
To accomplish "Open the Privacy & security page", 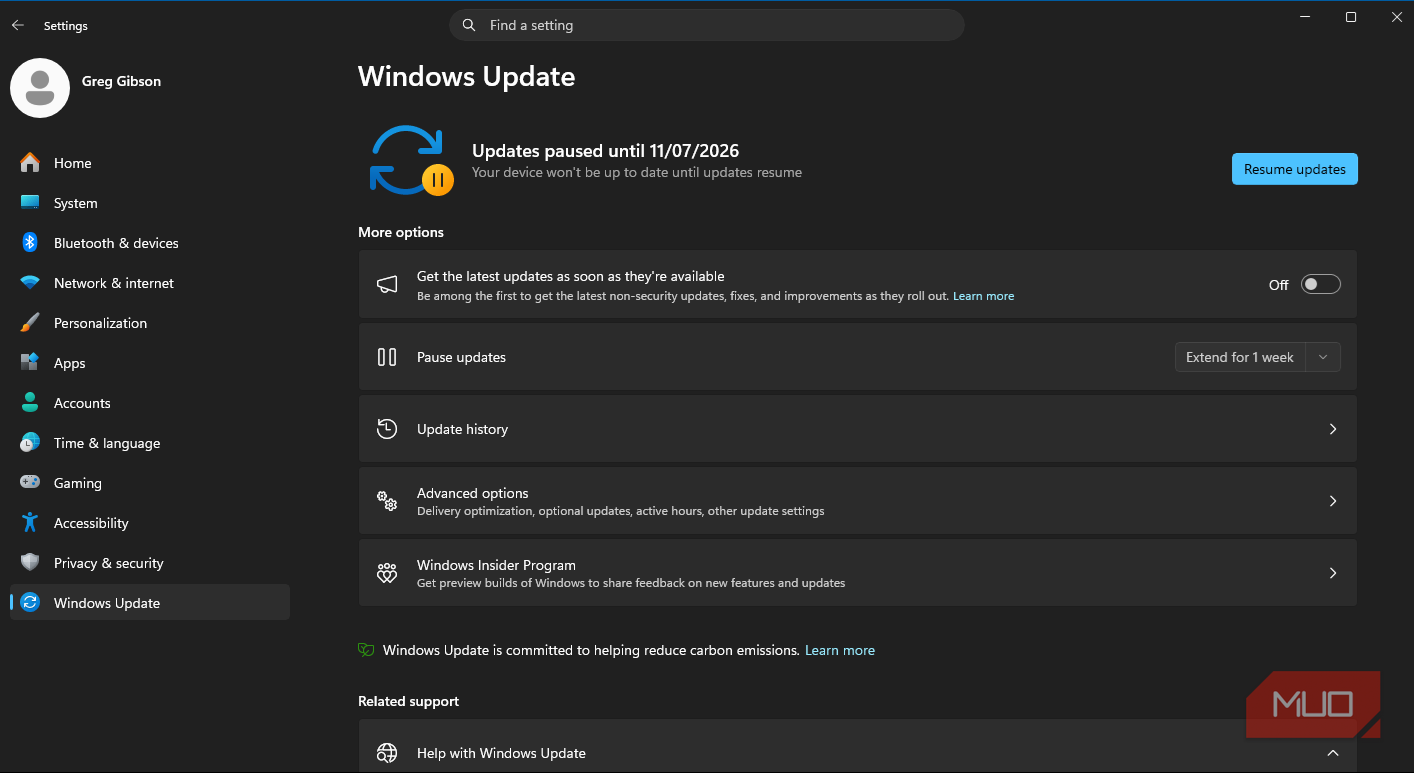I will pyautogui.click(x=150, y=563).
